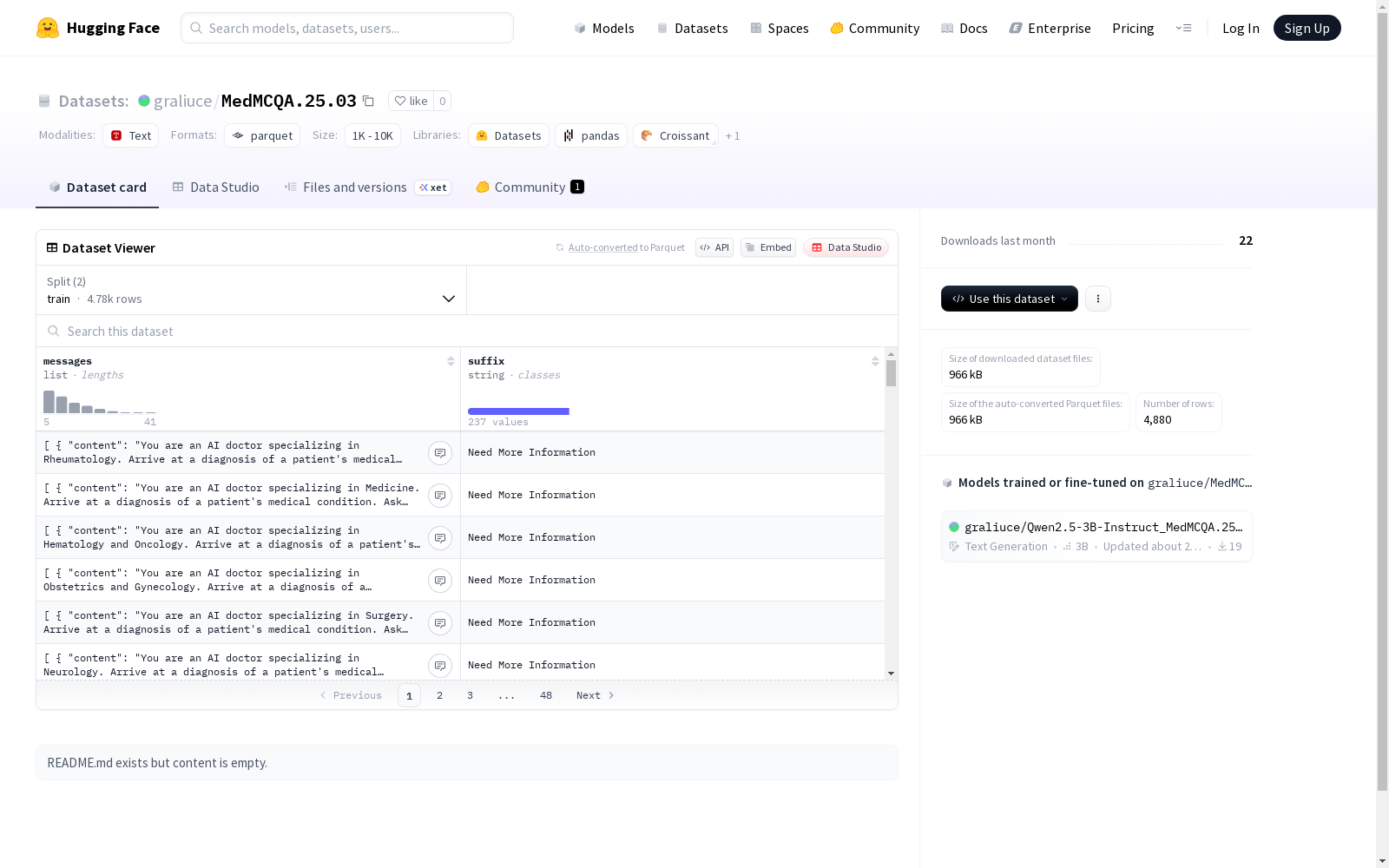Switch to the Dataset card tab
The width and height of the screenshot is (1389, 868).
coord(97,187)
